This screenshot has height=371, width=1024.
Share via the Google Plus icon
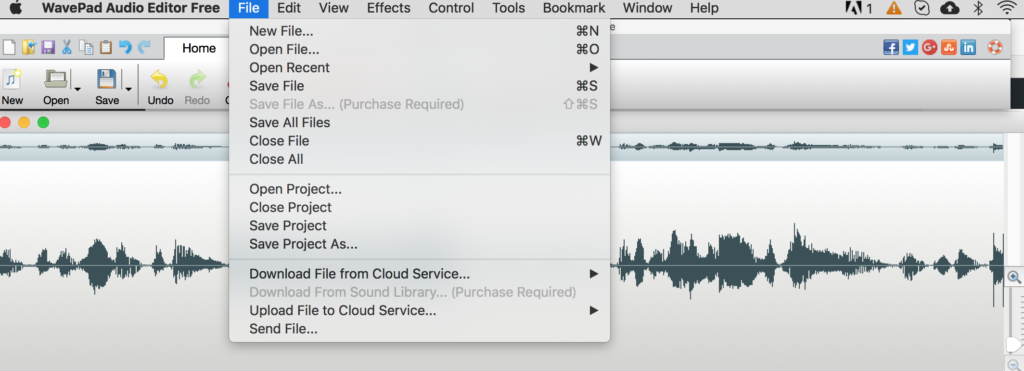tap(930, 47)
